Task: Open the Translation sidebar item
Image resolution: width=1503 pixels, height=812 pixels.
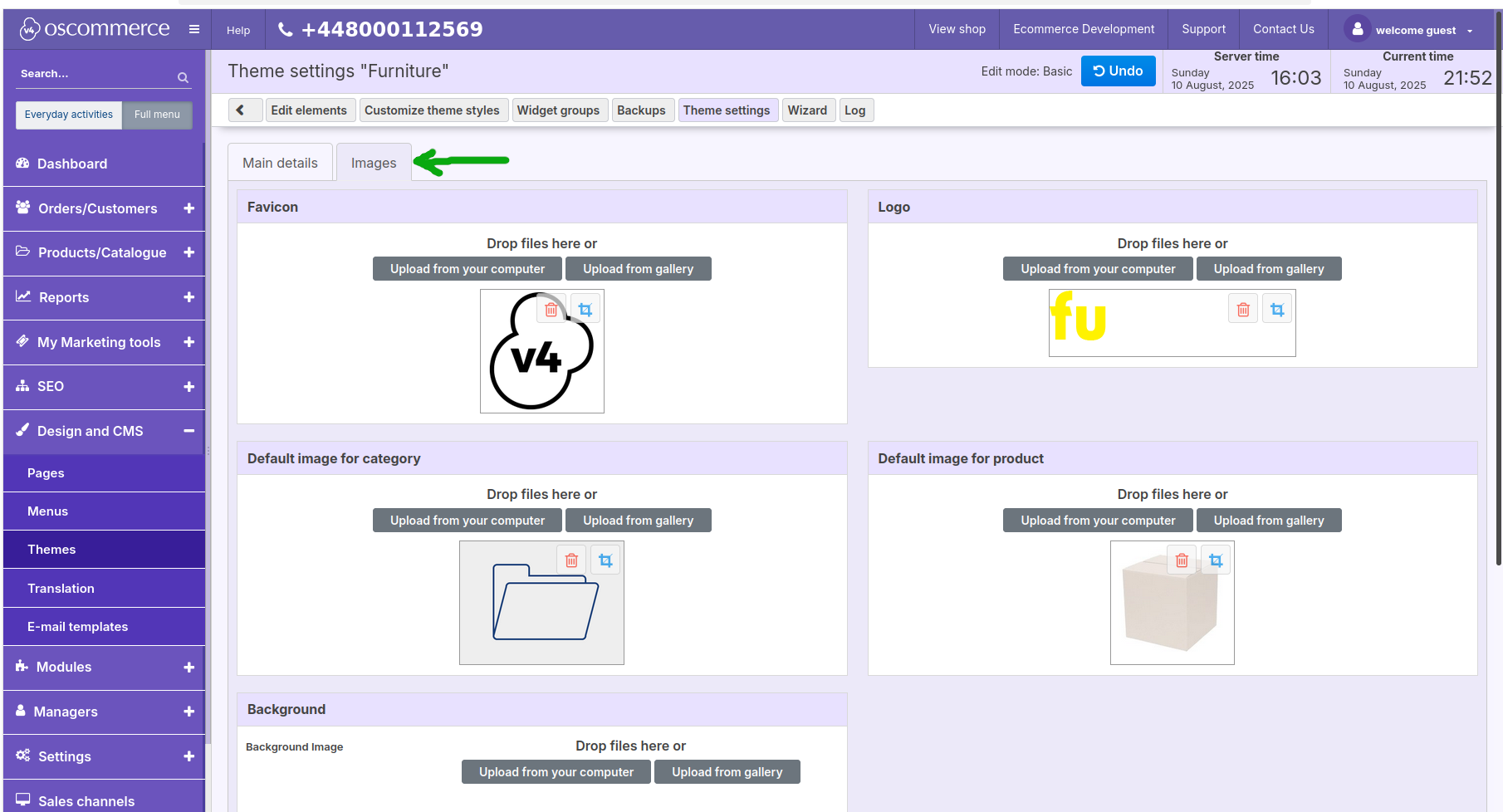Action: tap(104, 589)
